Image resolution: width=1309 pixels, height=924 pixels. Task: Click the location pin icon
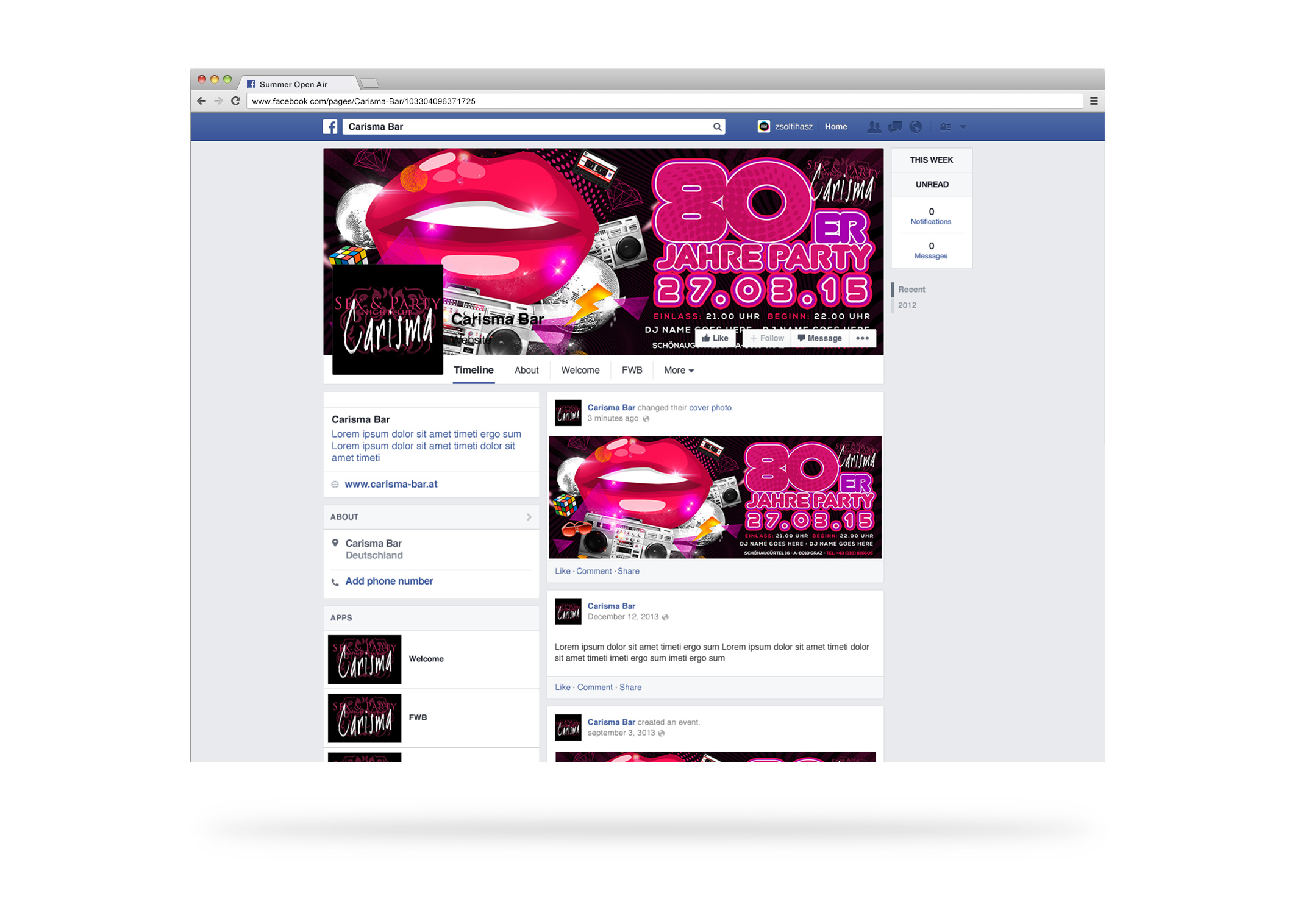(335, 542)
